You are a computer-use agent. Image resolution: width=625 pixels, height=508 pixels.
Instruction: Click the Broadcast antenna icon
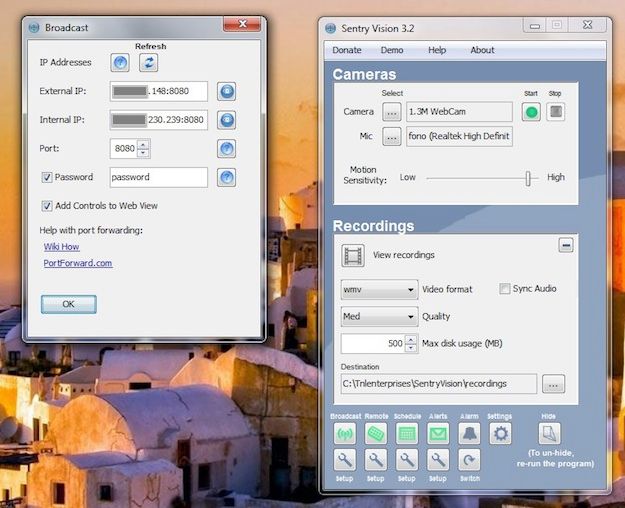coord(344,433)
